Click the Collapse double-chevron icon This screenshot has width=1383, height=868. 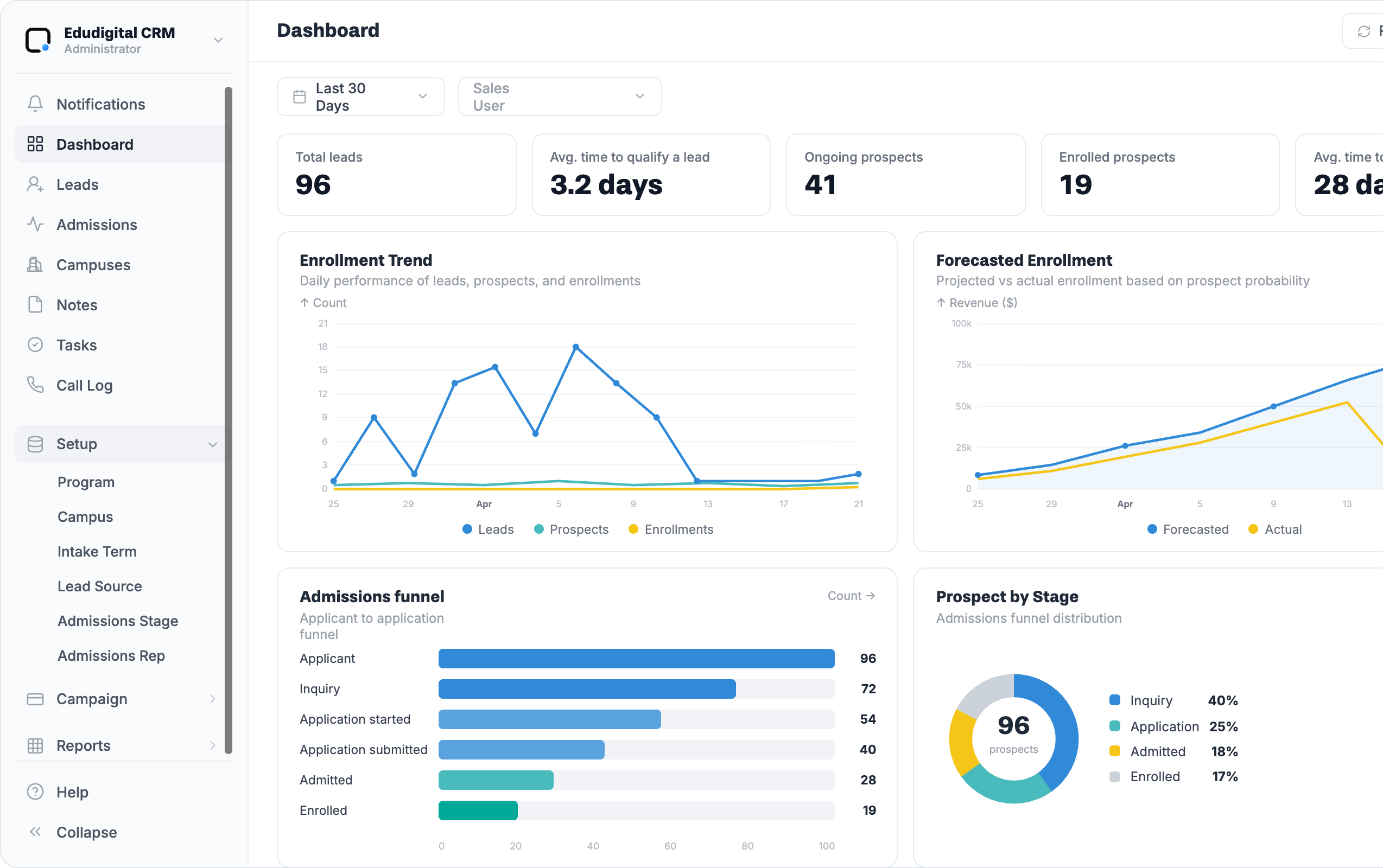pos(35,832)
